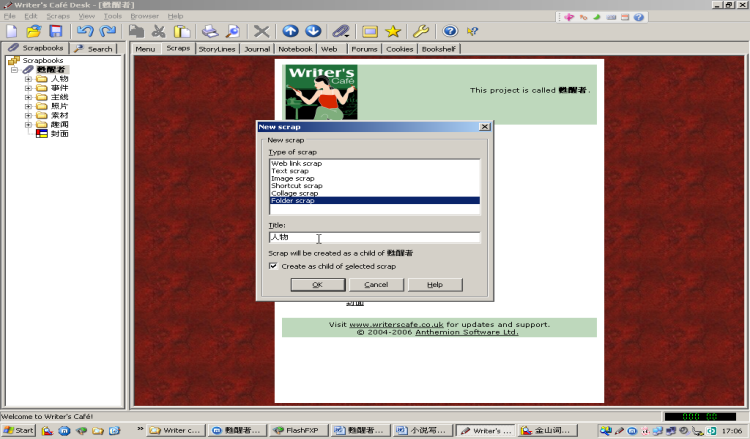Viewport: 750px width, 439px height.
Task: Click the blue question icon in floating toolbar
Action: click(639, 17)
